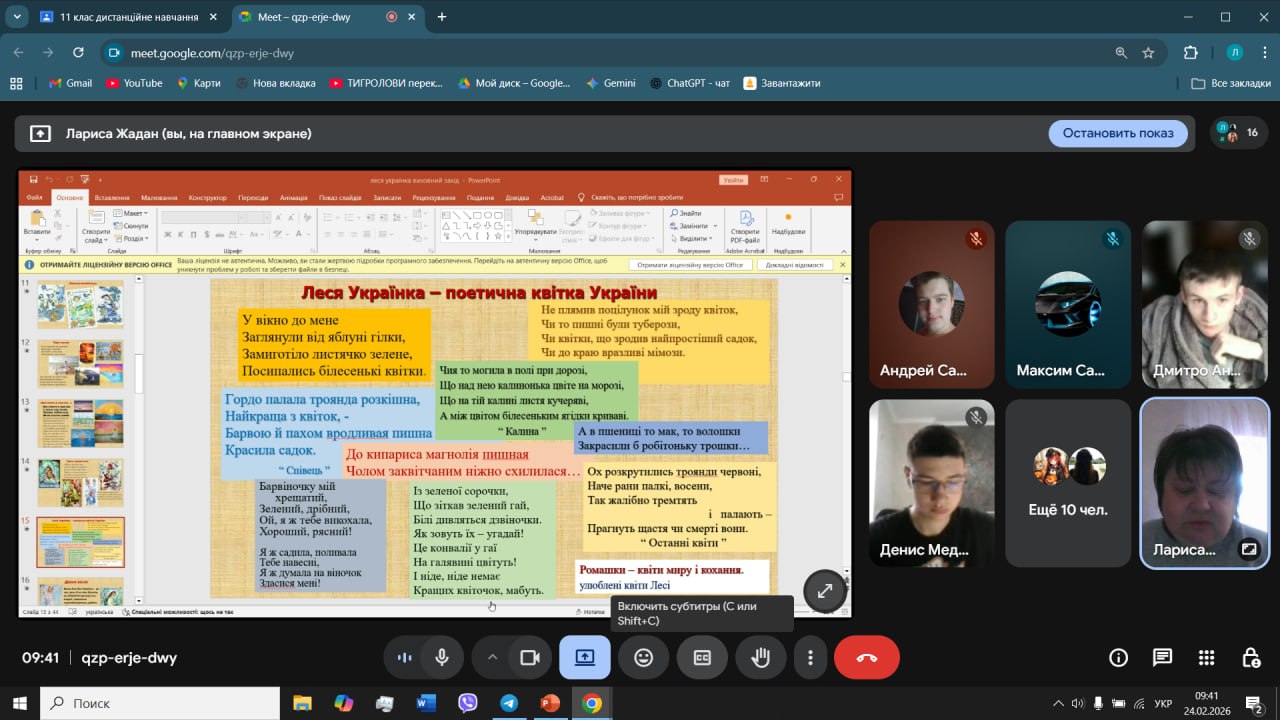The height and width of the screenshot is (720, 1280).
Task: Toggle the camera on or off
Action: [529, 657]
